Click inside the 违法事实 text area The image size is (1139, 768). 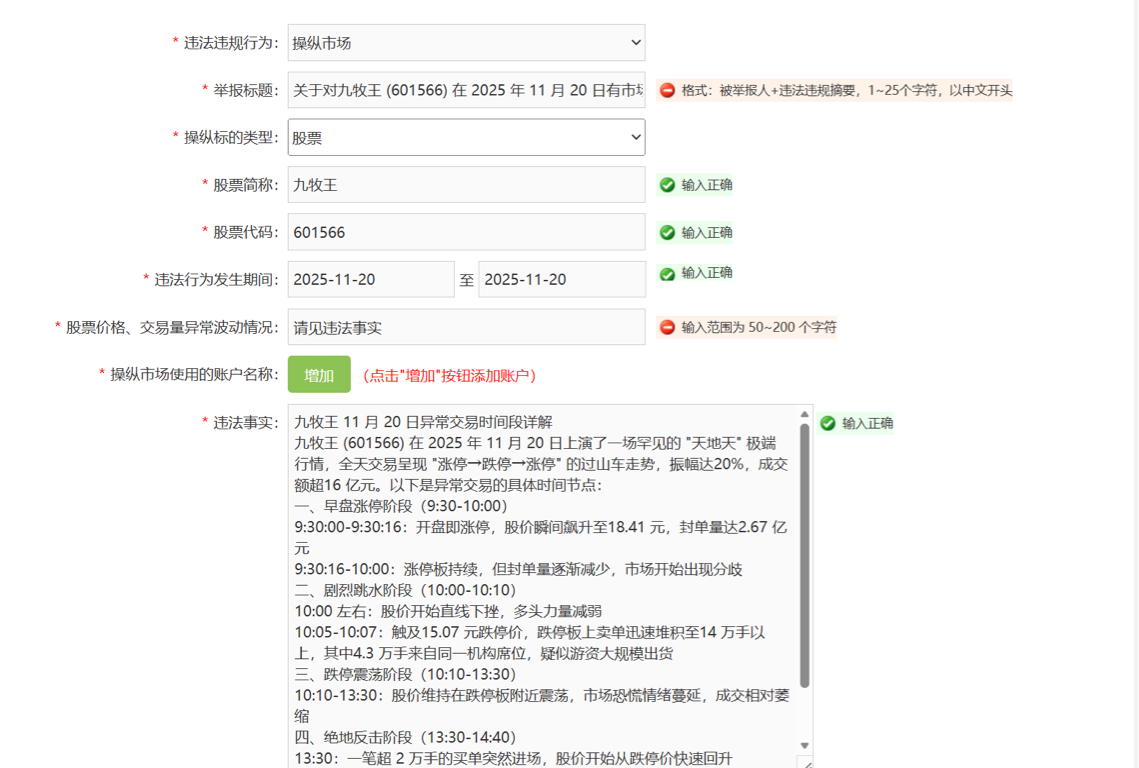pos(543,586)
